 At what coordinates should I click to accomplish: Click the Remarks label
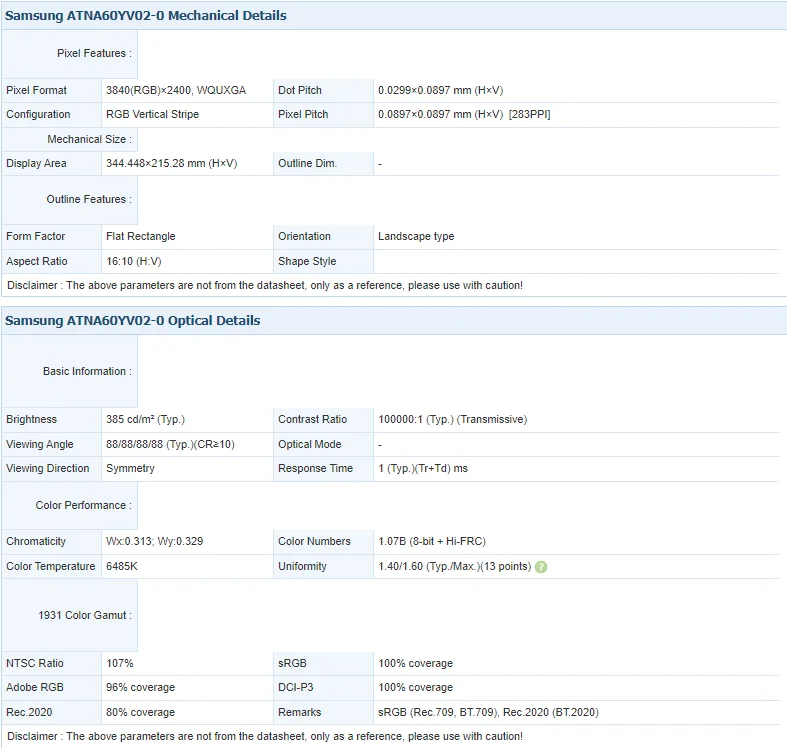(x=300, y=712)
